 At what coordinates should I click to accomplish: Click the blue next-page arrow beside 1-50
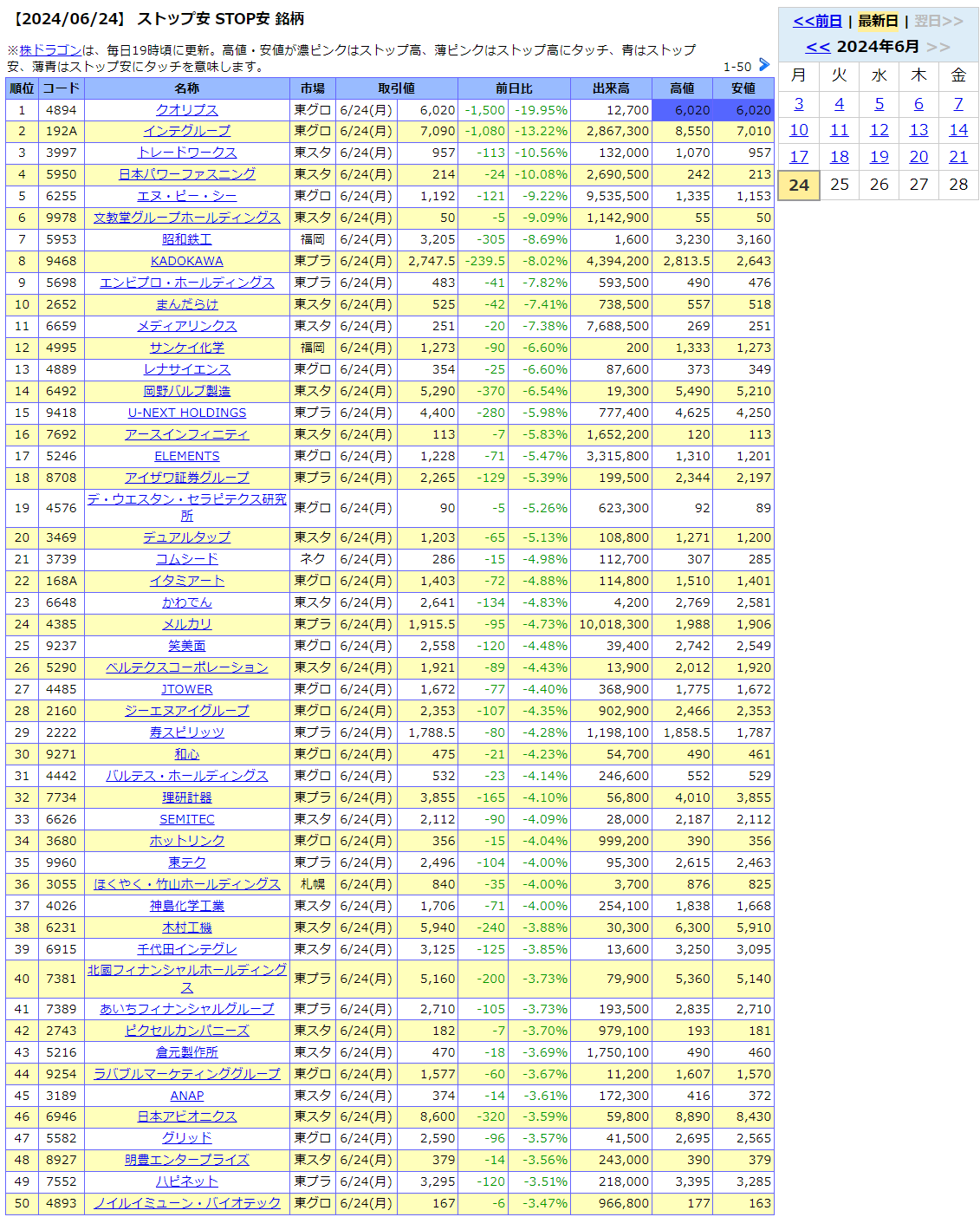pyautogui.click(x=763, y=65)
